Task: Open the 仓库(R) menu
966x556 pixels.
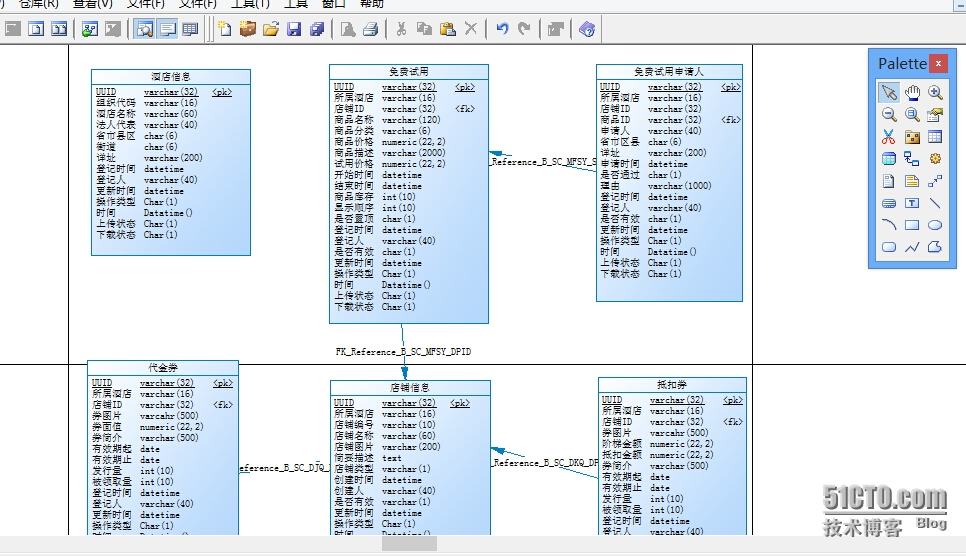Action: tap(38, 4)
